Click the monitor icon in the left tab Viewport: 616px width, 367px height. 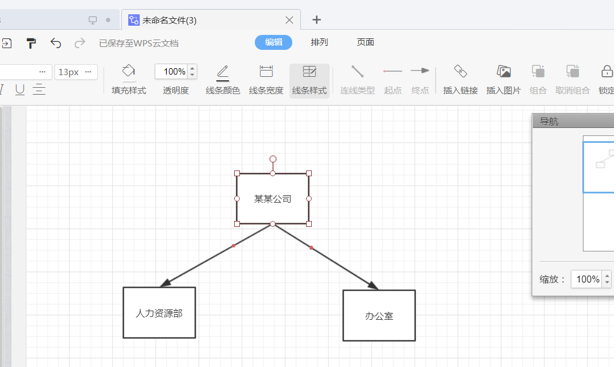tap(93, 20)
